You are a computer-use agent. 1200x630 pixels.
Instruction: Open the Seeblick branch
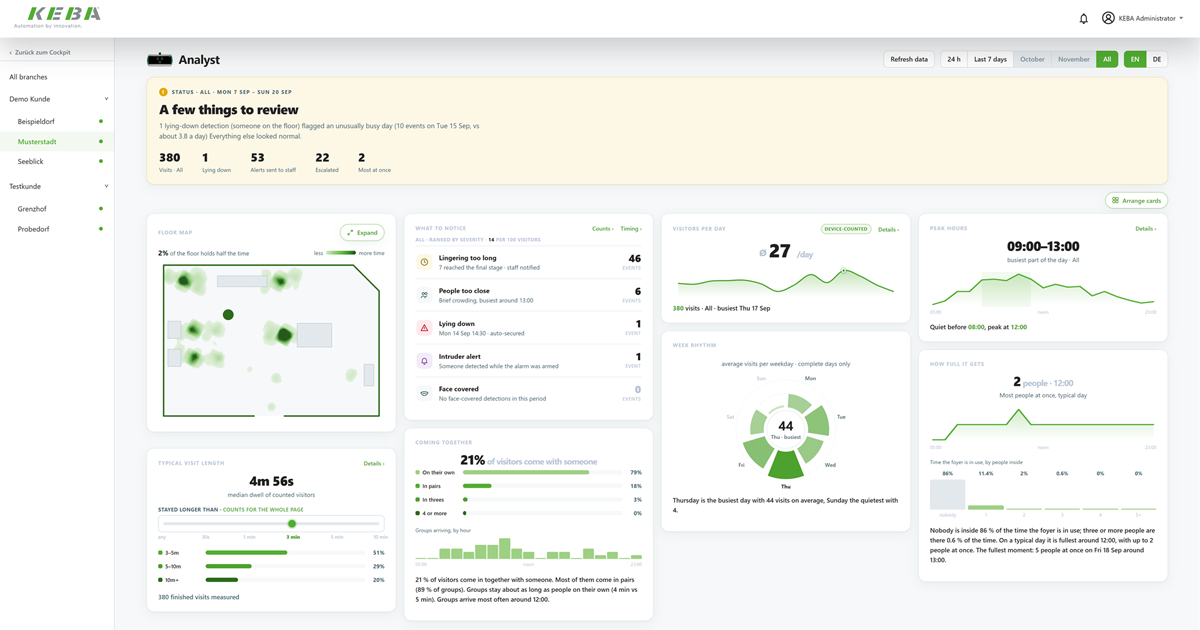click(x=30, y=161)
